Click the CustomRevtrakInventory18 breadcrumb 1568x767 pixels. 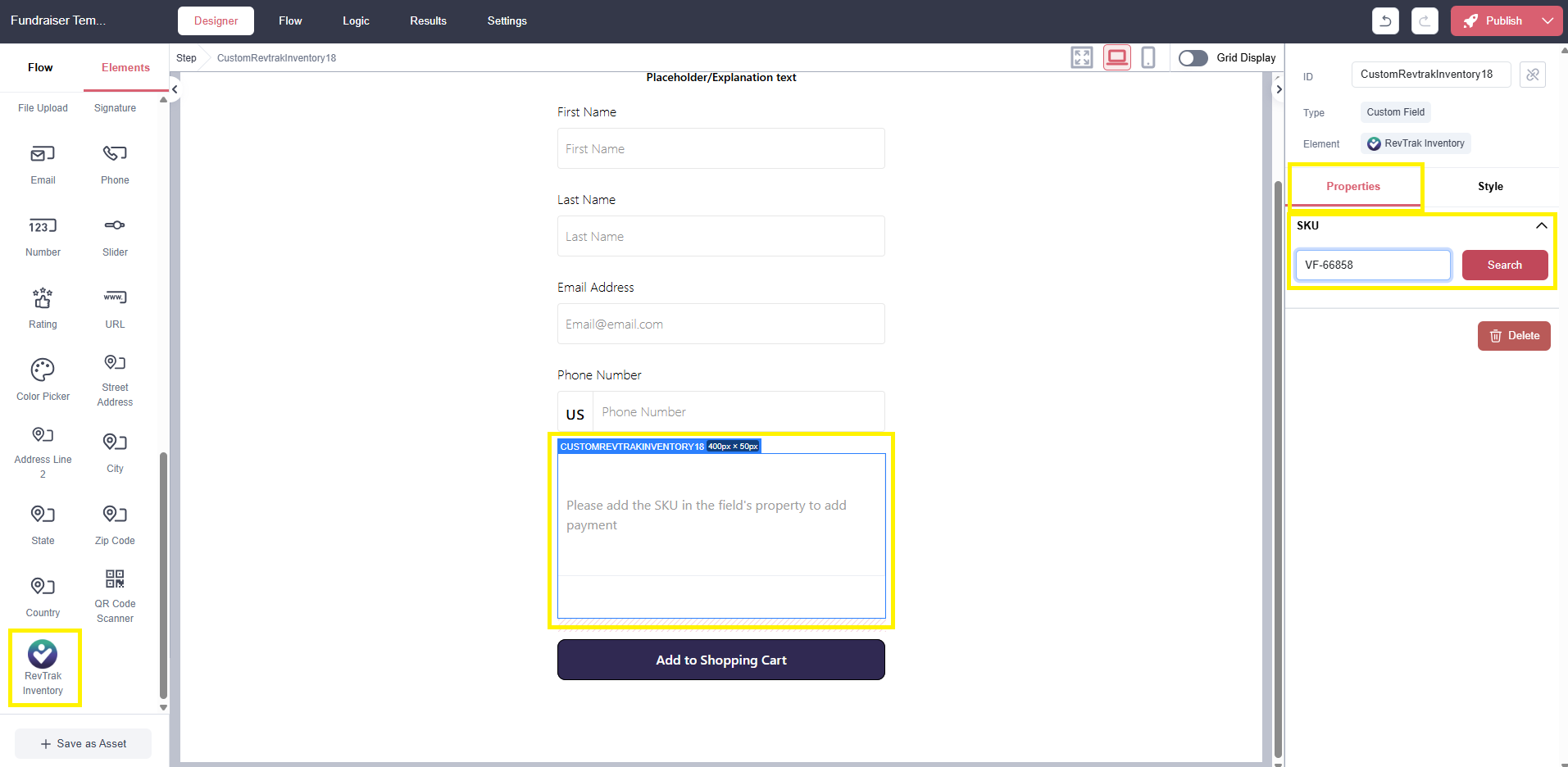tap(276, 58)
